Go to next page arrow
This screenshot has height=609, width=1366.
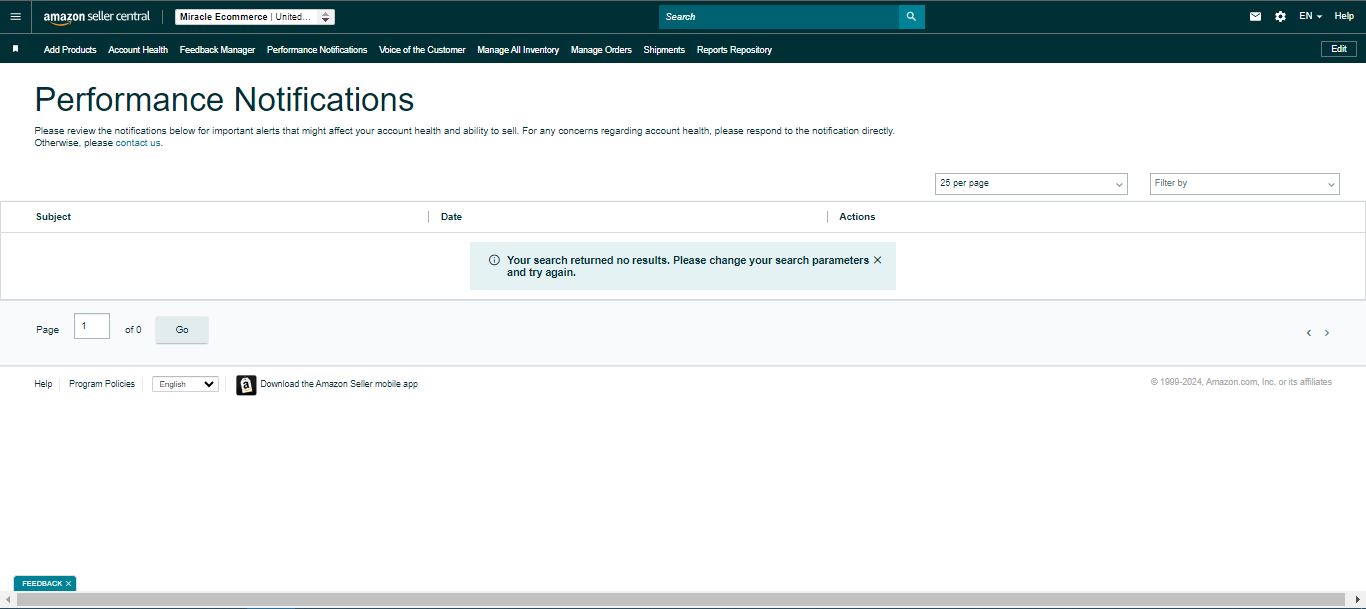[1327, 333]
